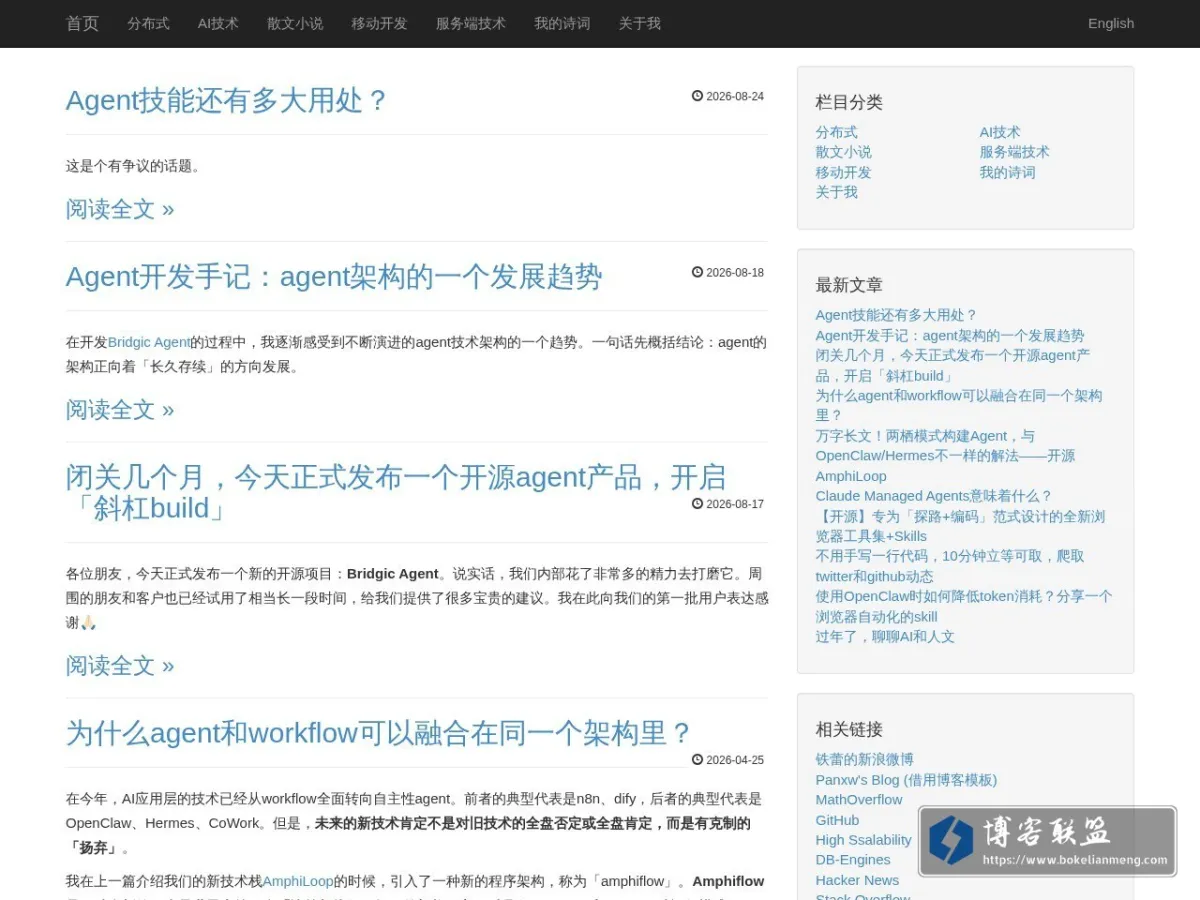Open recent post 不用手写一行代码
This screenshot has width=1200, height=900.
[x=950, y=566]
